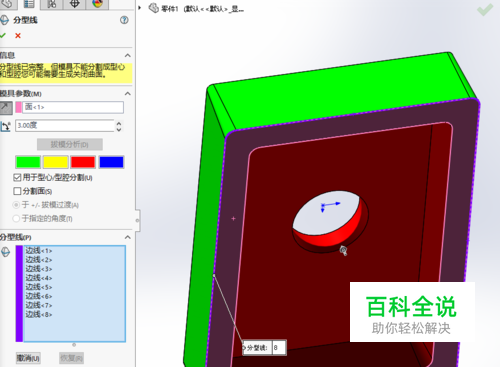The height and width of the screenshot is (367, 500).
Task: Select 于 +/- 拔模过渡 radio option
Action: click(16, 205)
